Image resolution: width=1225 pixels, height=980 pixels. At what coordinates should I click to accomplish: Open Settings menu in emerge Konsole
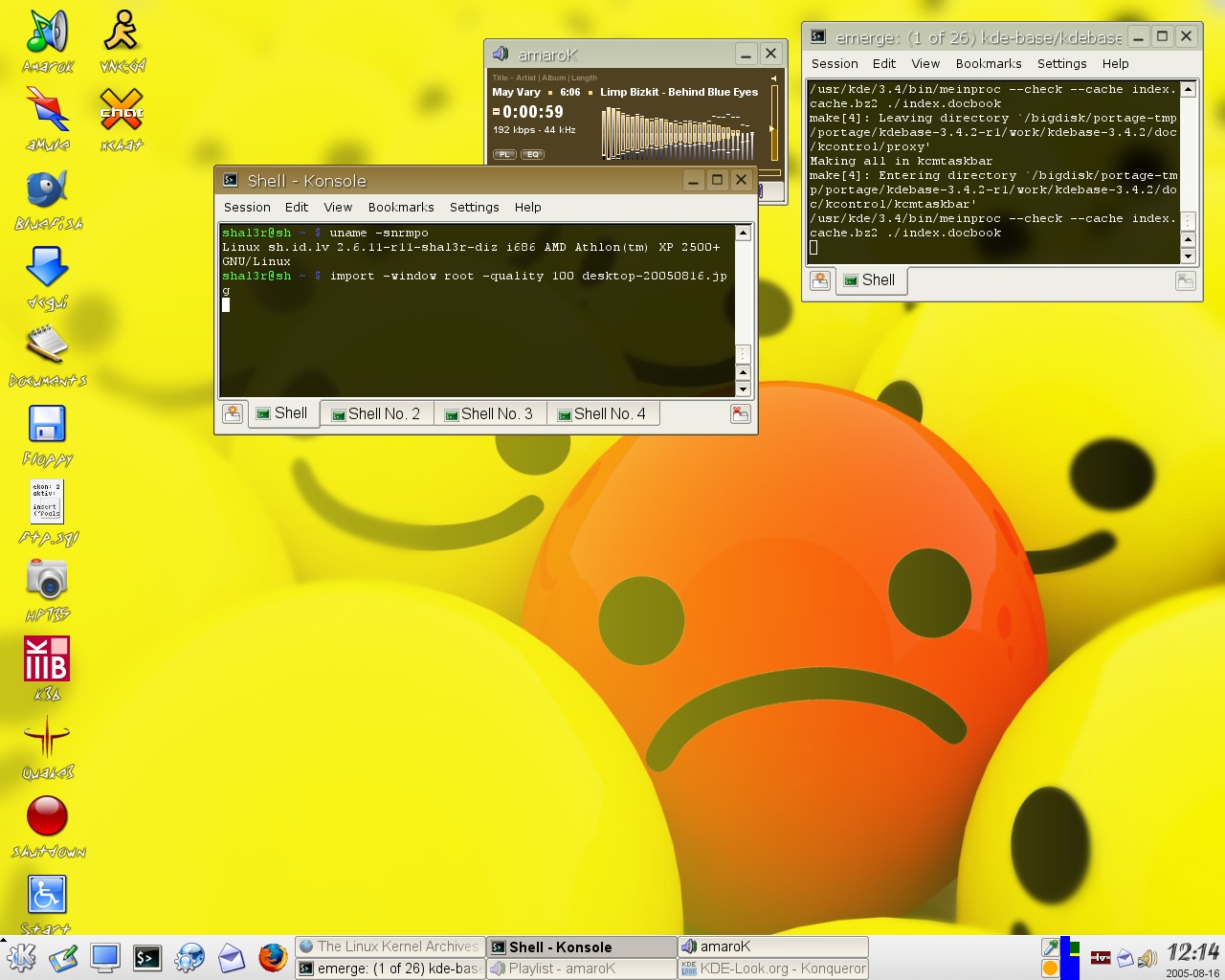pos(1062,63)
